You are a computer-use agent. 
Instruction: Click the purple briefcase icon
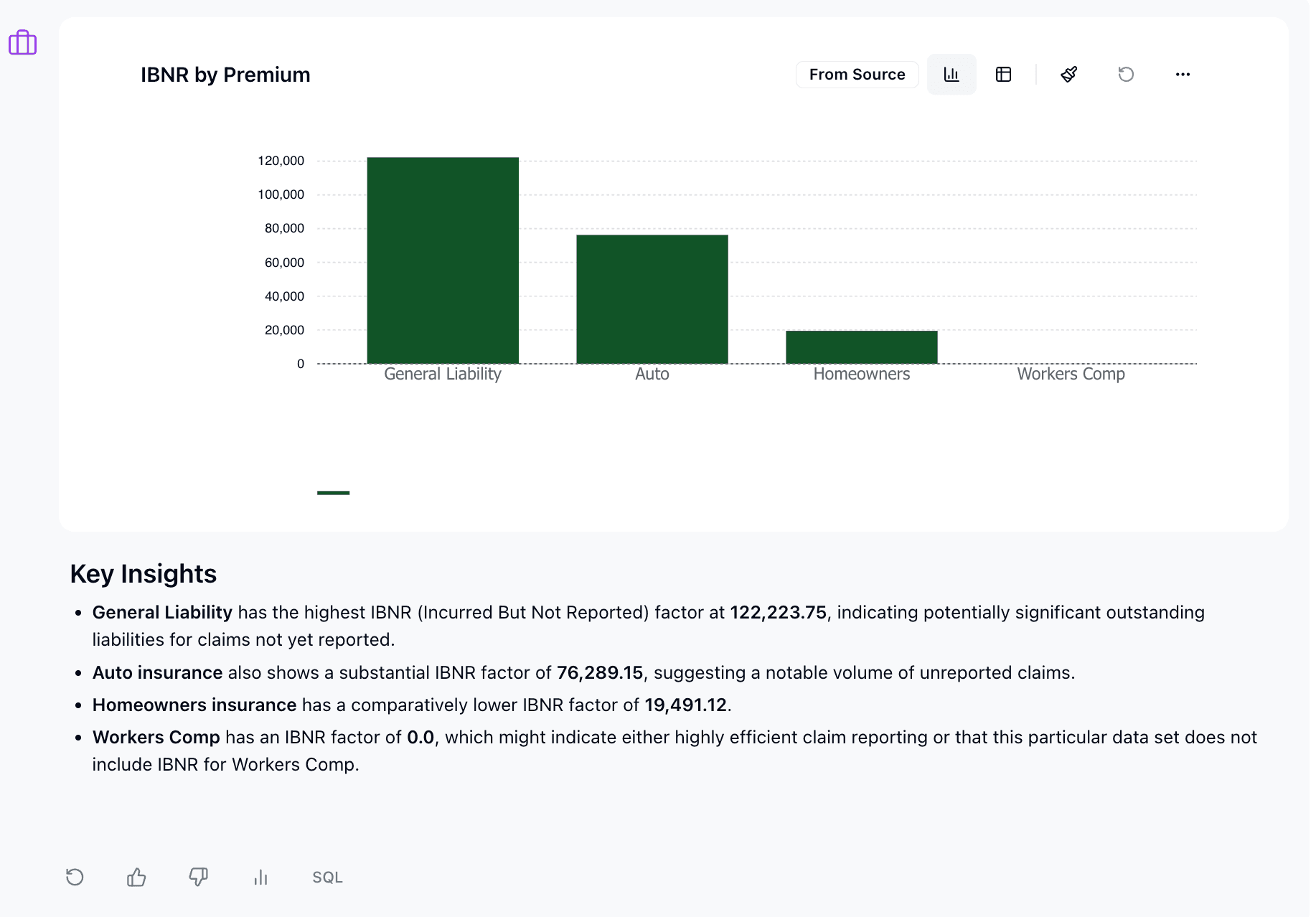(x=22, y=43)
